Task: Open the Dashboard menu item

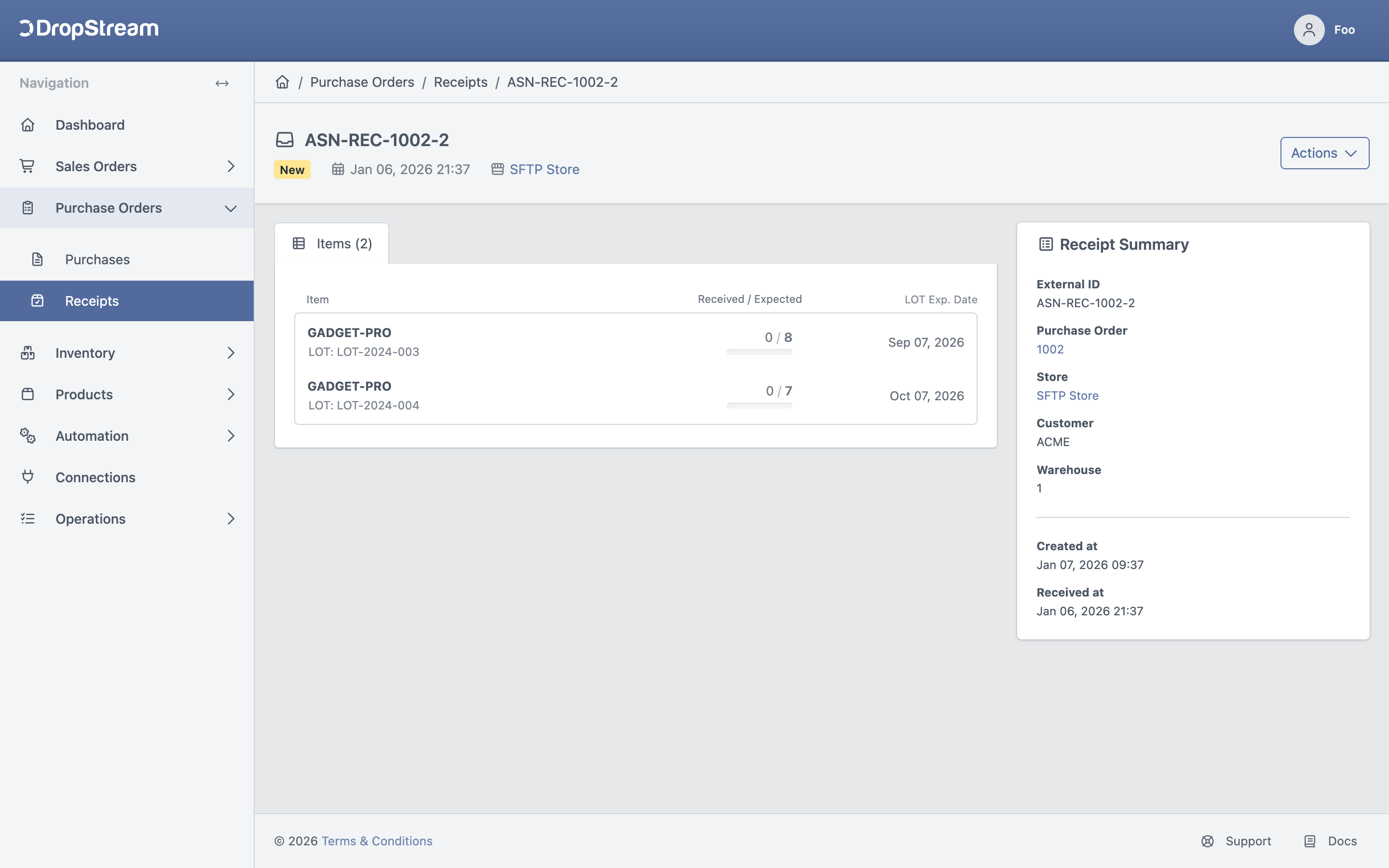Action: pyautogui.click(x=127, y=124)
